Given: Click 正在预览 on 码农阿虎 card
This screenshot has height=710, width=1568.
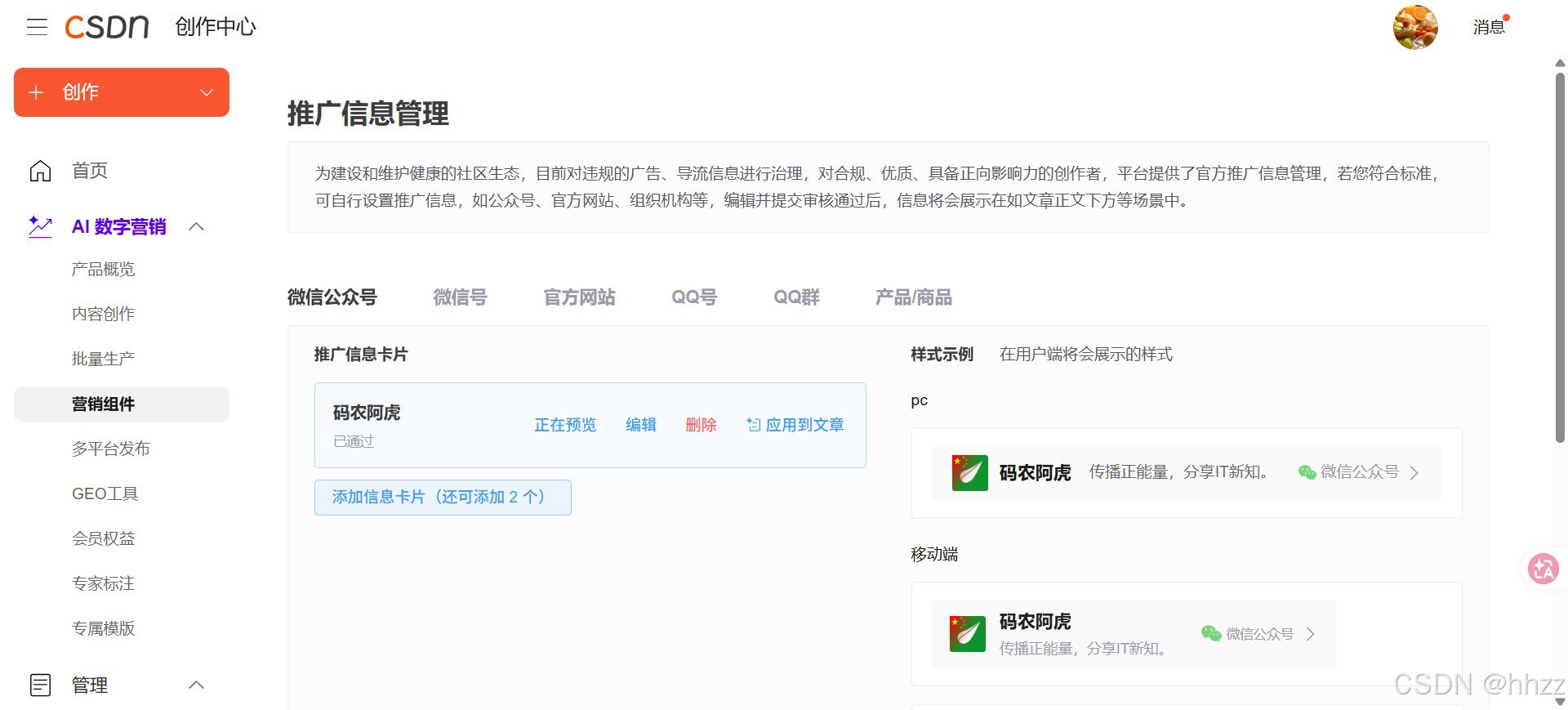Looking at the screenshot, I should (x=565, y=425).
